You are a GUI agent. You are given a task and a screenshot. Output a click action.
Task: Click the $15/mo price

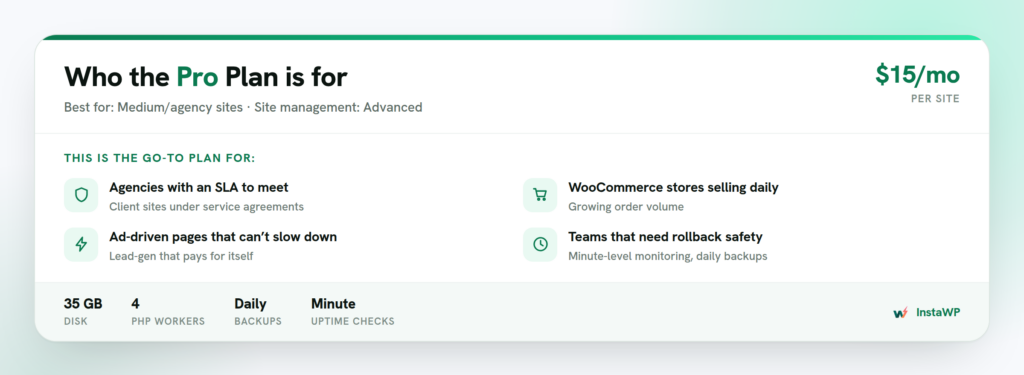918,75
